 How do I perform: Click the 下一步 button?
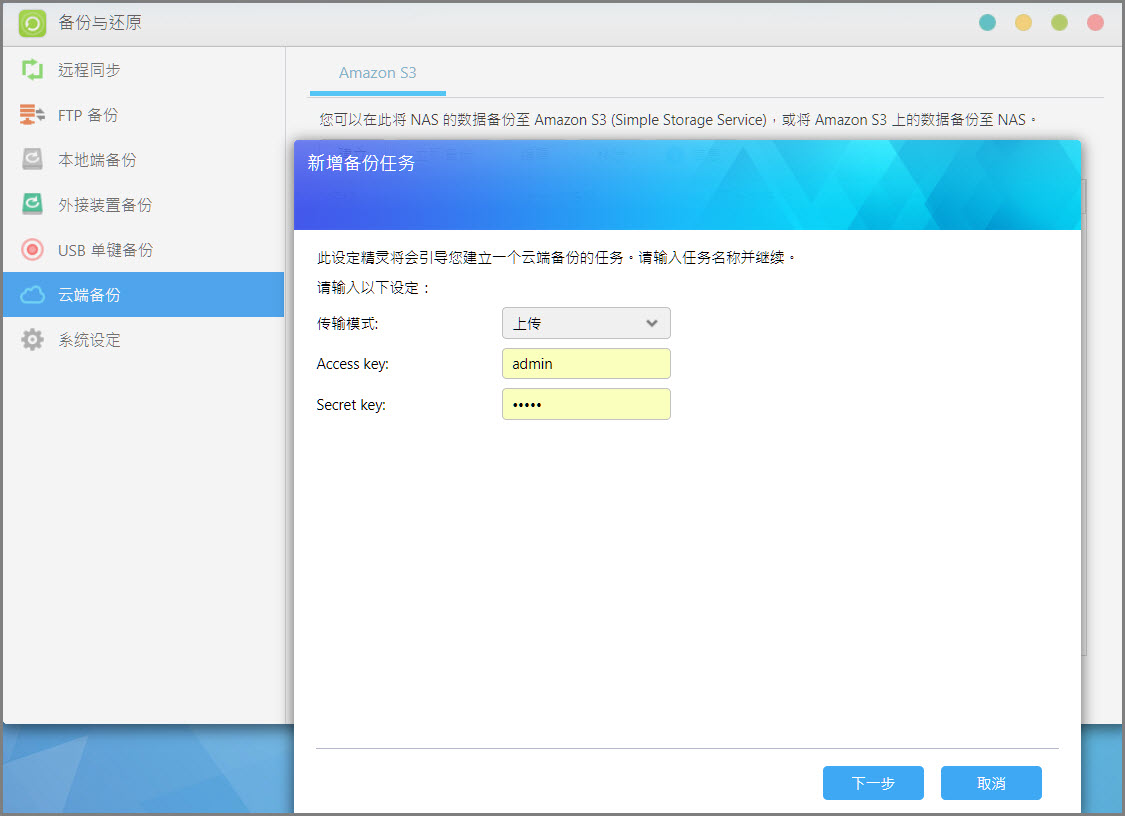click(x=873, y=783)
